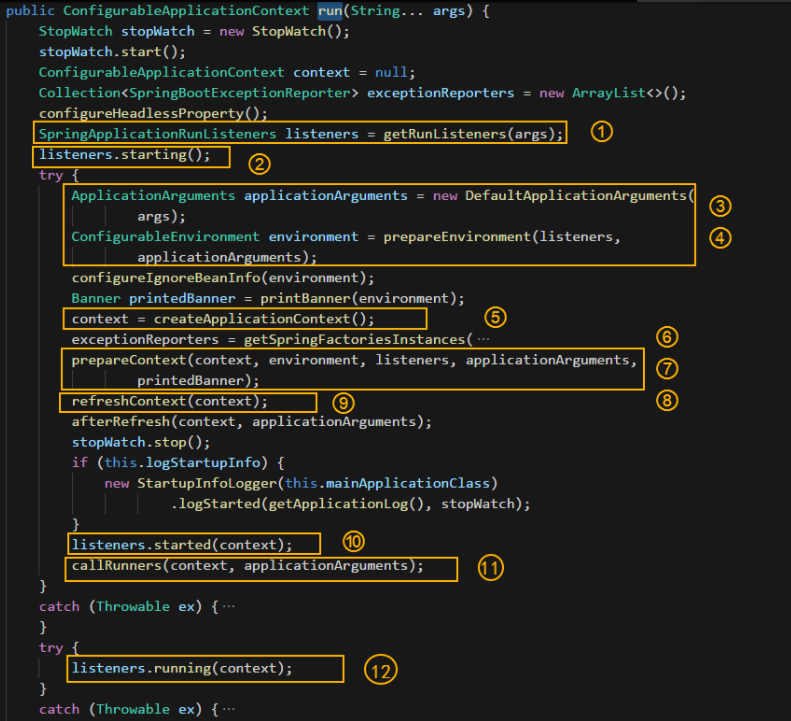Click the highlighted run method name
The image size is (791, 721).
coord(330,11)
